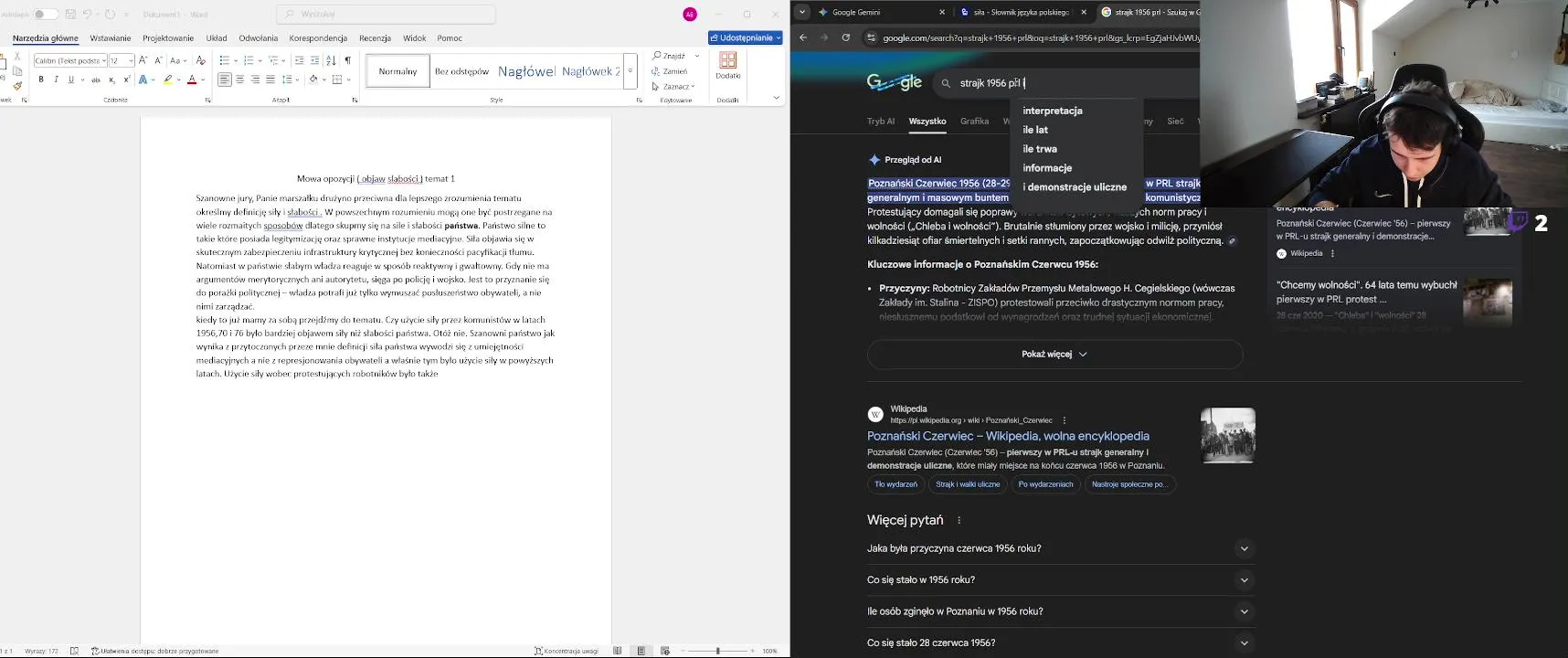This screenshot has height=658, width=1568.
Task: Toggle Strikethrough formatting
Action: 96,80
